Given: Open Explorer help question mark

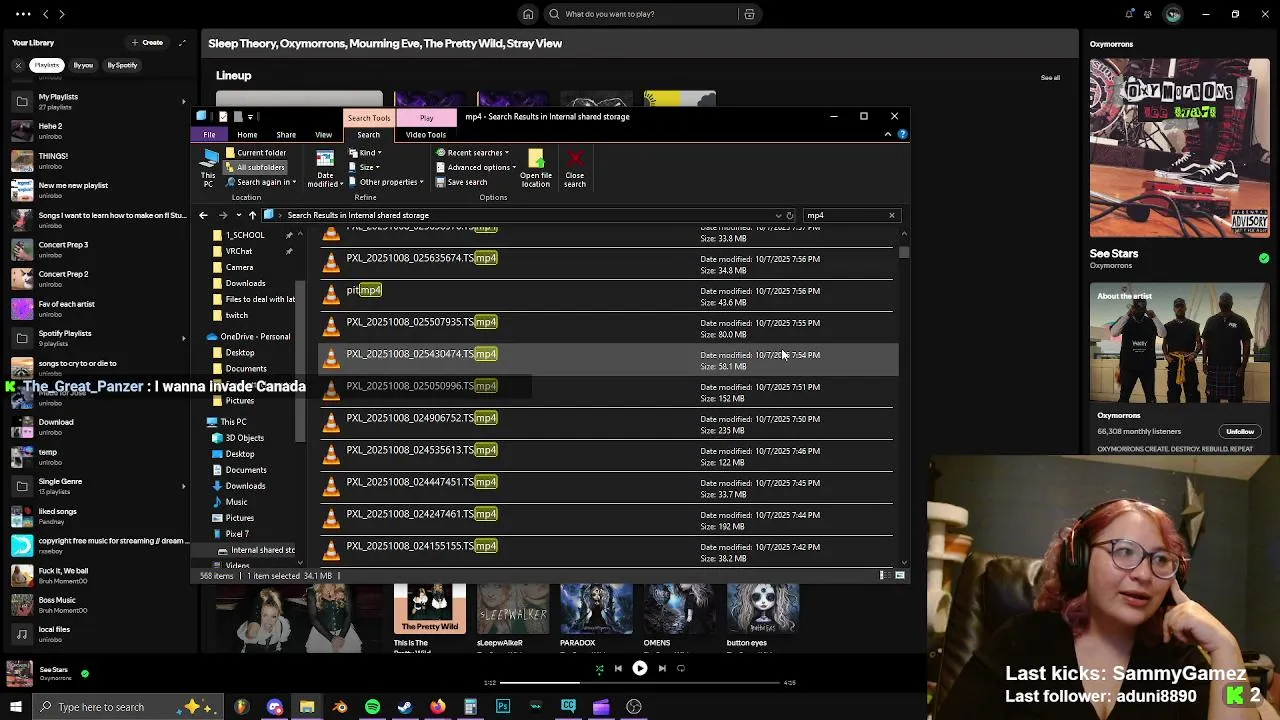Looking at the screenshot, I should coord(902,134).
